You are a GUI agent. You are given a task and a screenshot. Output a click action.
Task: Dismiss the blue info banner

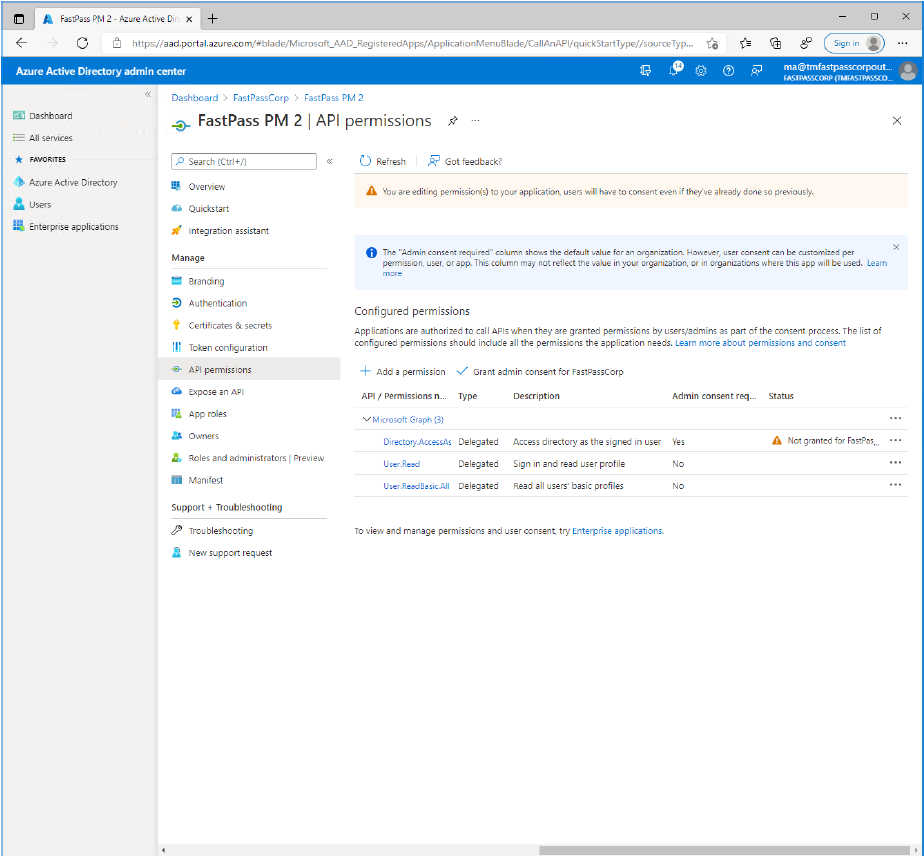[896, 247]
